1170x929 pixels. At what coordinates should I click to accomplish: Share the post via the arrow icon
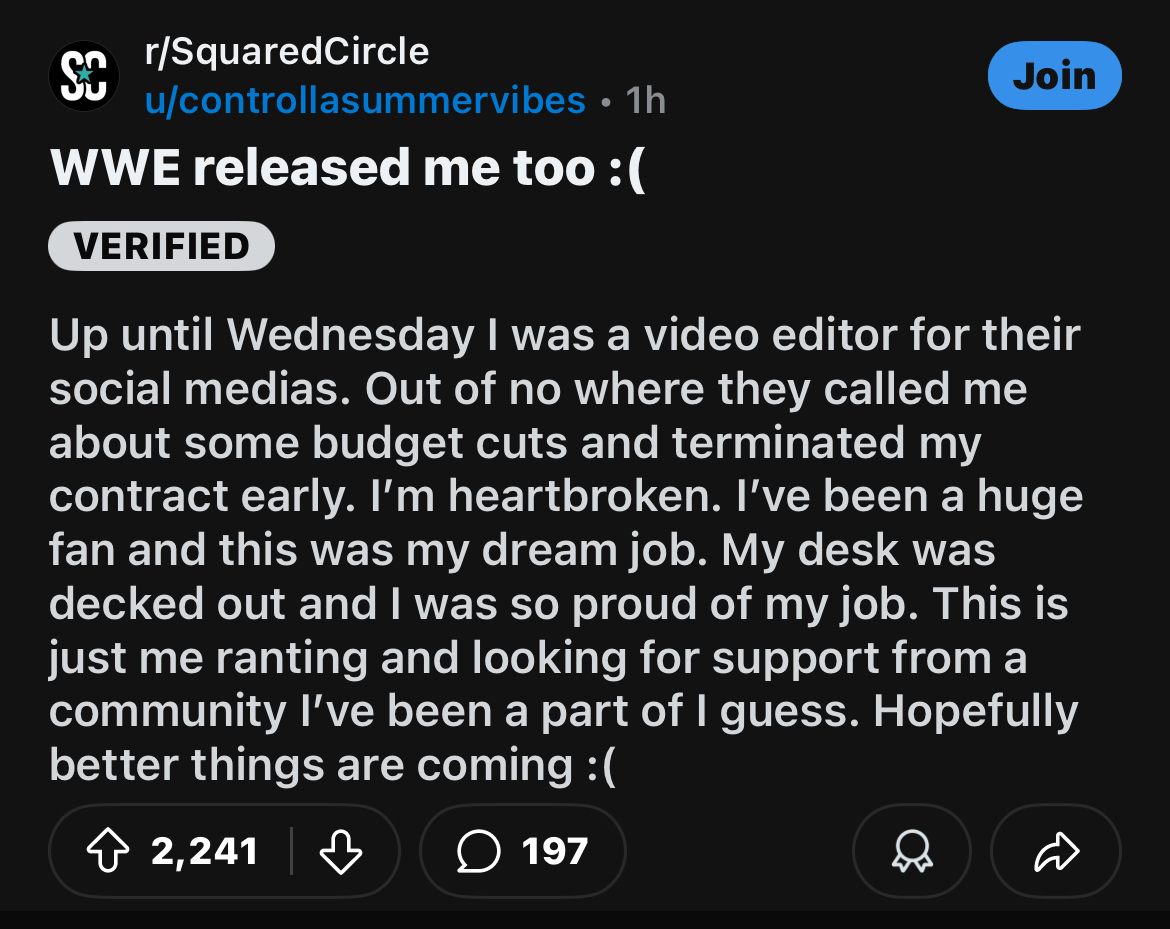tap(1055, 851)
